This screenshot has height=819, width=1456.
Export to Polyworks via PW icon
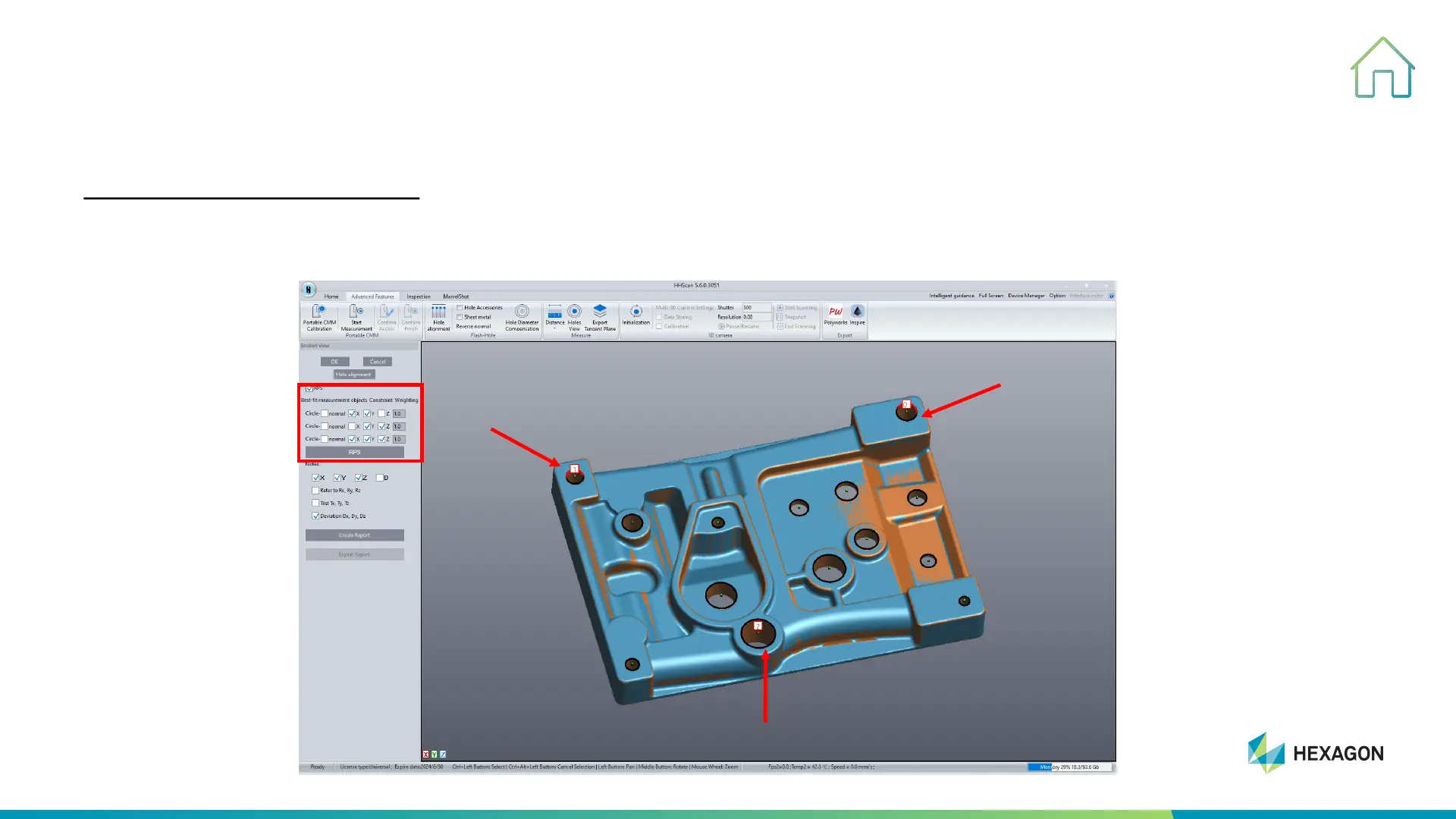pyautogui.click(x=836, y=312)
